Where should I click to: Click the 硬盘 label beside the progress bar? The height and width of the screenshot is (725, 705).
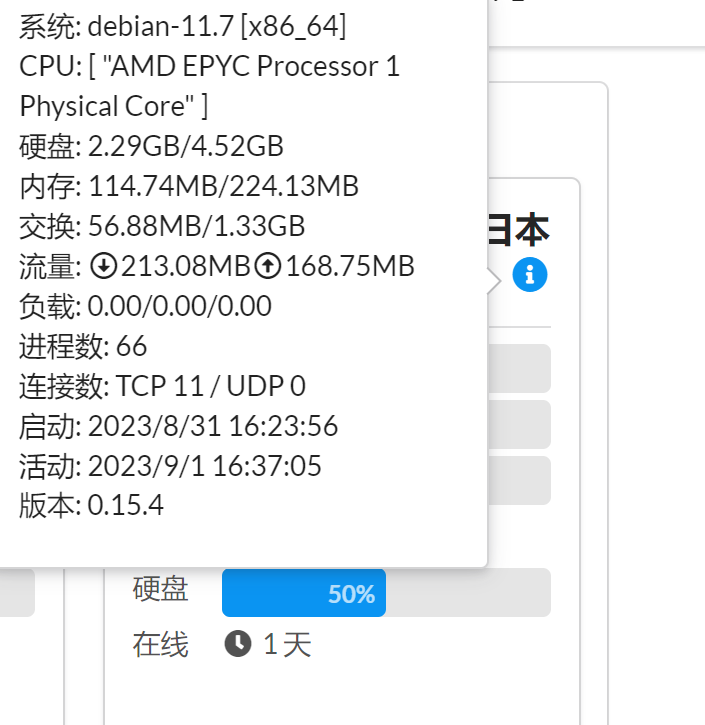point(160,589)
